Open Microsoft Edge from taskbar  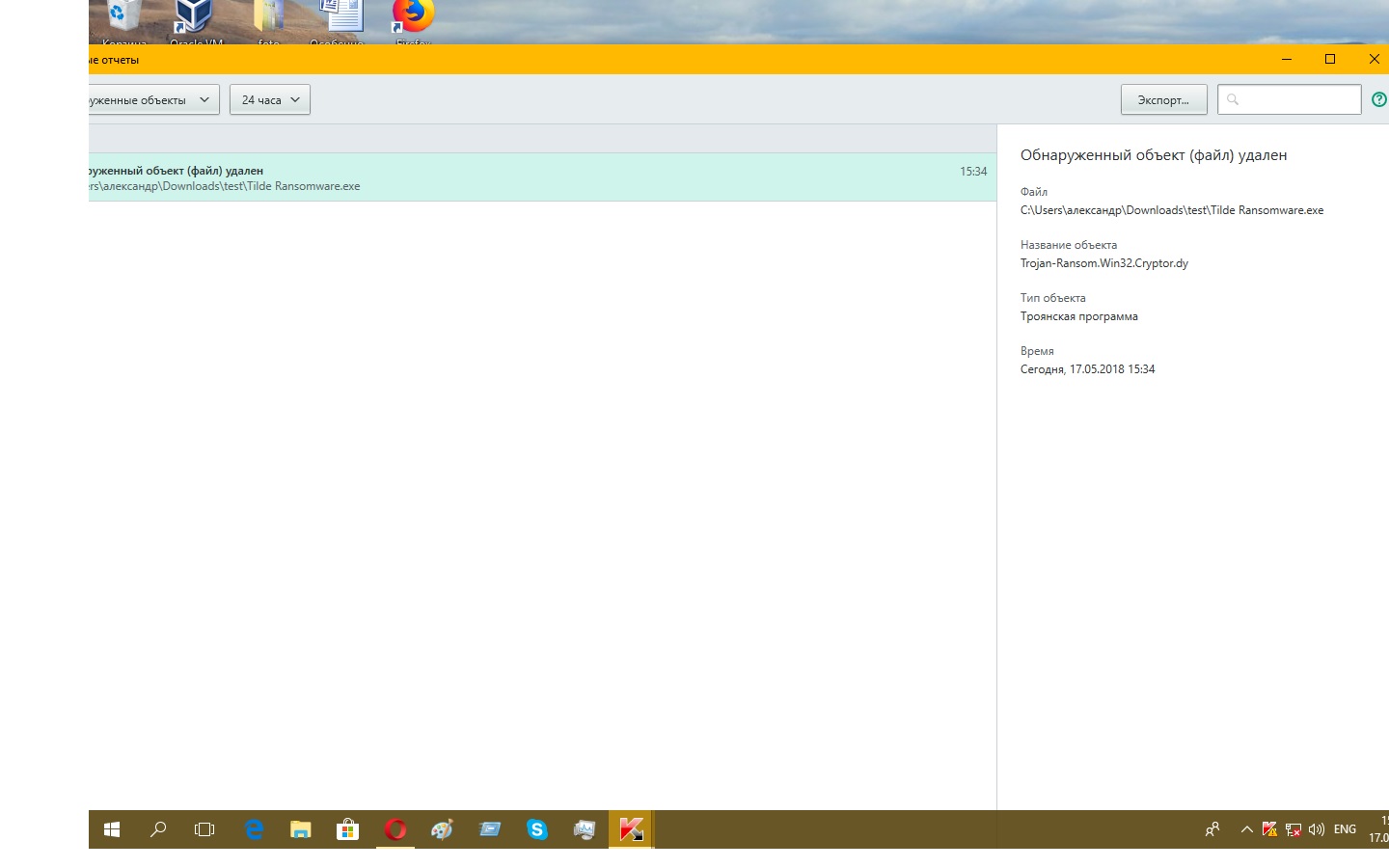pos(254,829)
